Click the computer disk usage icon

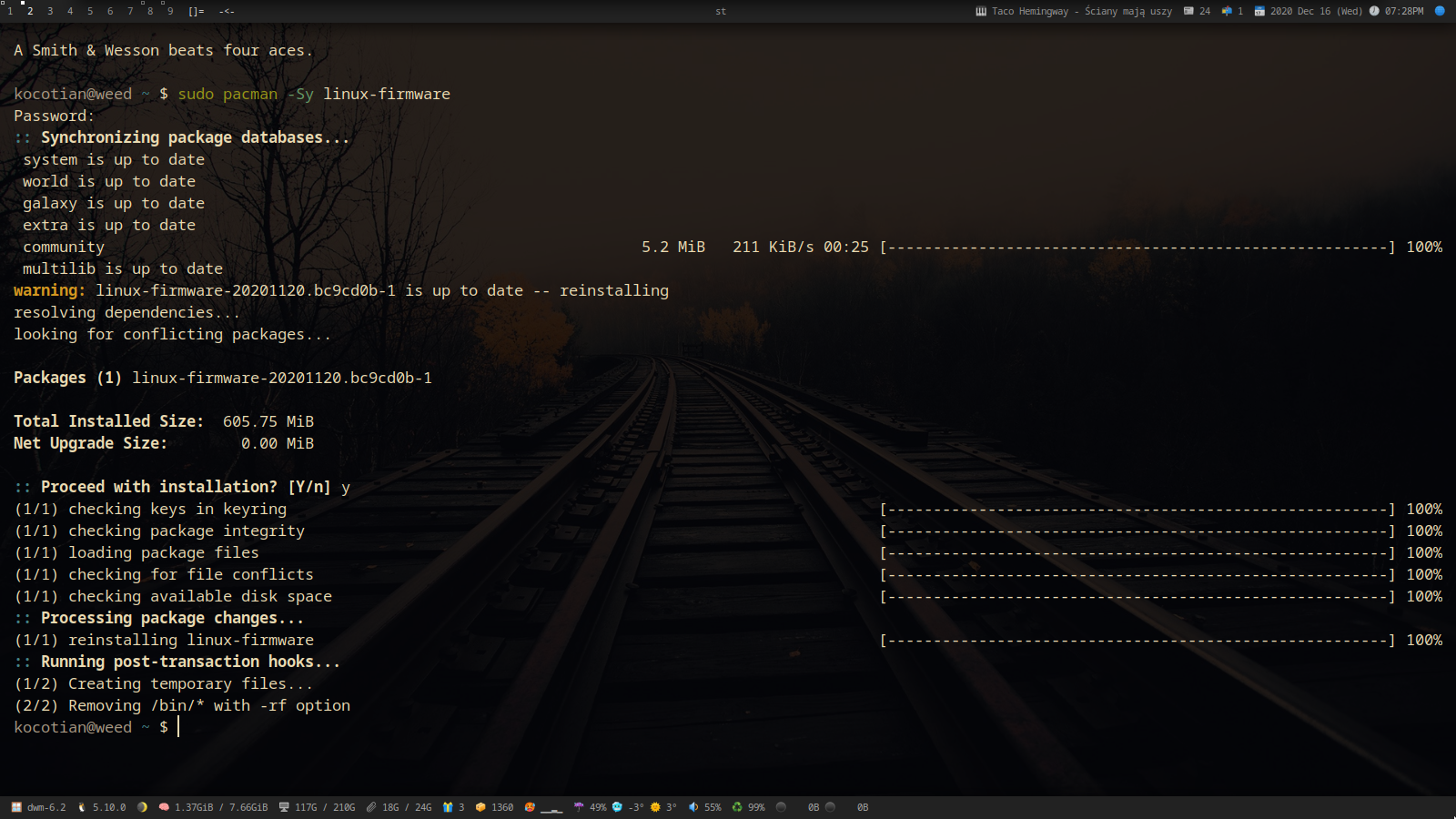click(284, 807)
